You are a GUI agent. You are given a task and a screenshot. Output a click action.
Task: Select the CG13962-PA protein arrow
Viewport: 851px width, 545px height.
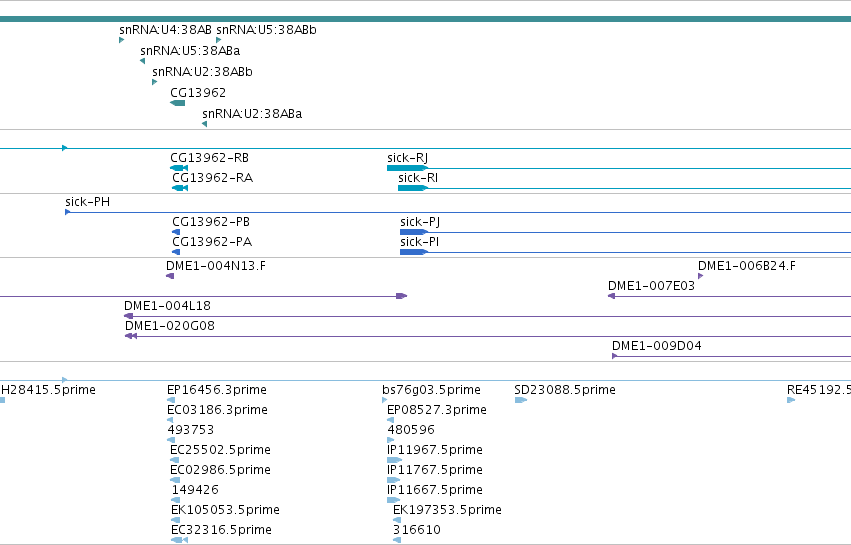pos(176,252)
